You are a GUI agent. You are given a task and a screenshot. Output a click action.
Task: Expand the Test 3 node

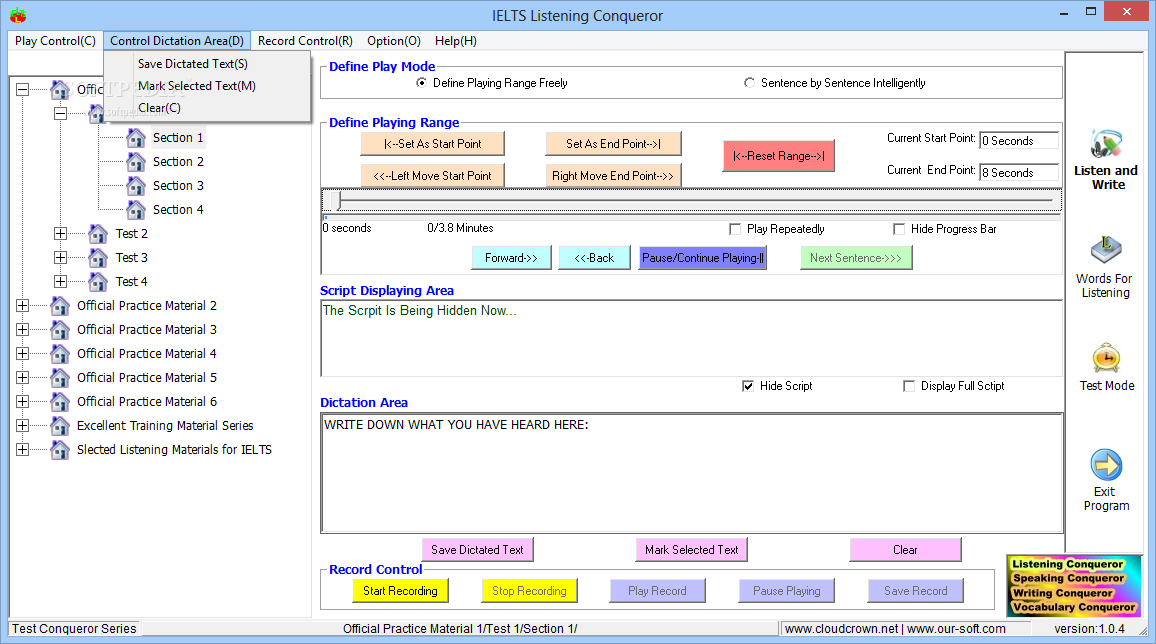coord(60,258)
